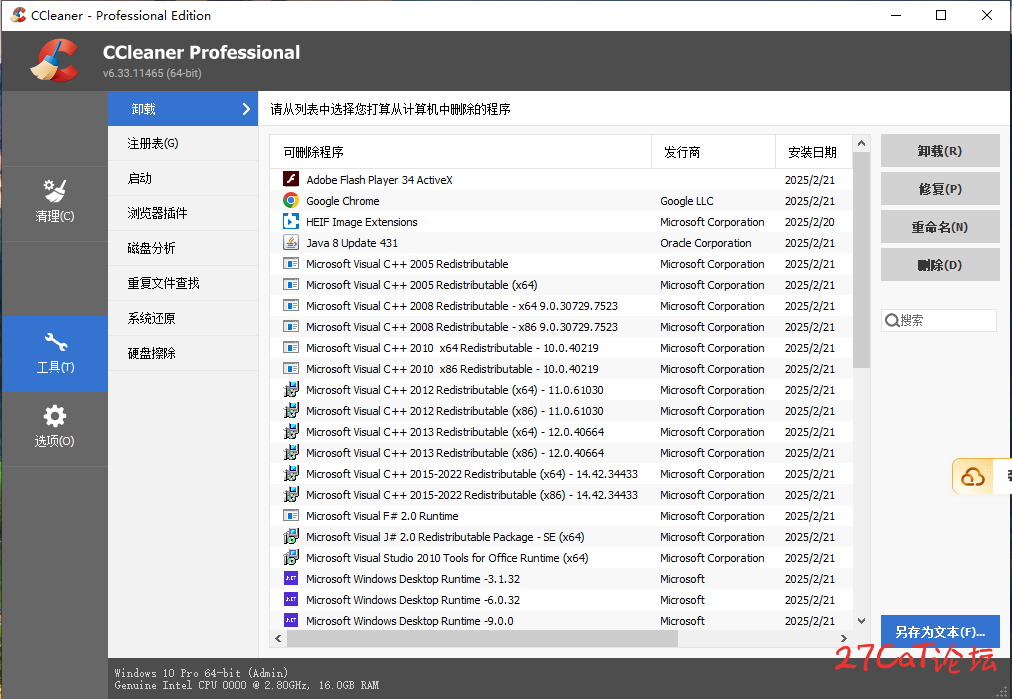Click the Windows 10 Pro system info text
Viewport: 1012px width, 699px height.
click(201, 673)
